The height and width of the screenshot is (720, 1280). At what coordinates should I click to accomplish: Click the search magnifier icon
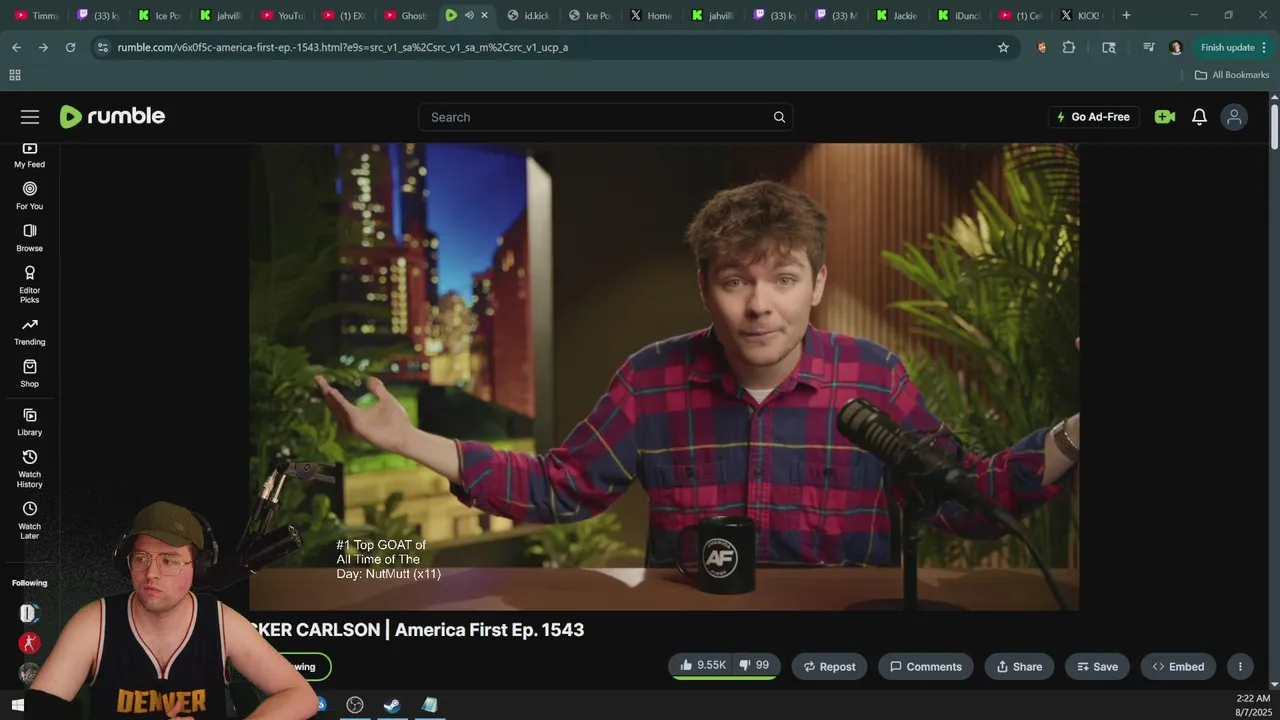tap(779, 117)
